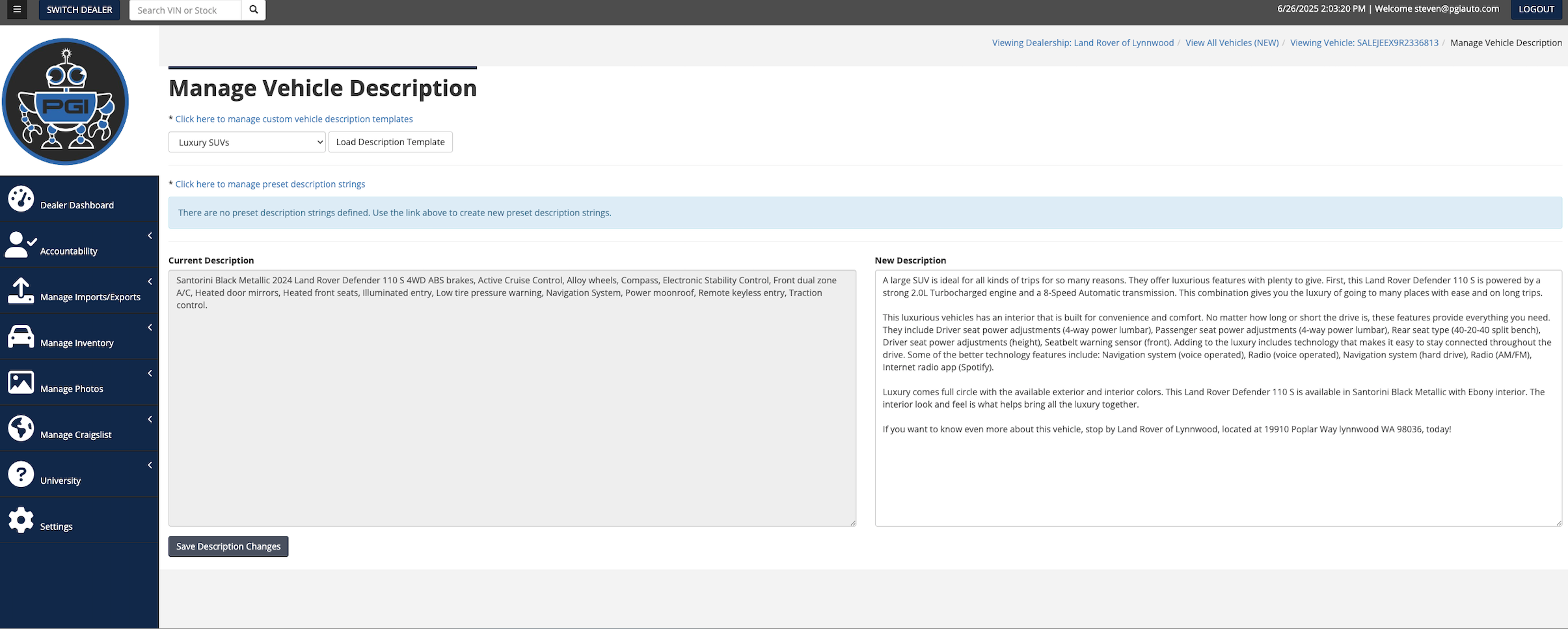Expand the Manage Imports/Exports chevron
This screenshot has height=629, width=1568.
click(x=150, y=281)
